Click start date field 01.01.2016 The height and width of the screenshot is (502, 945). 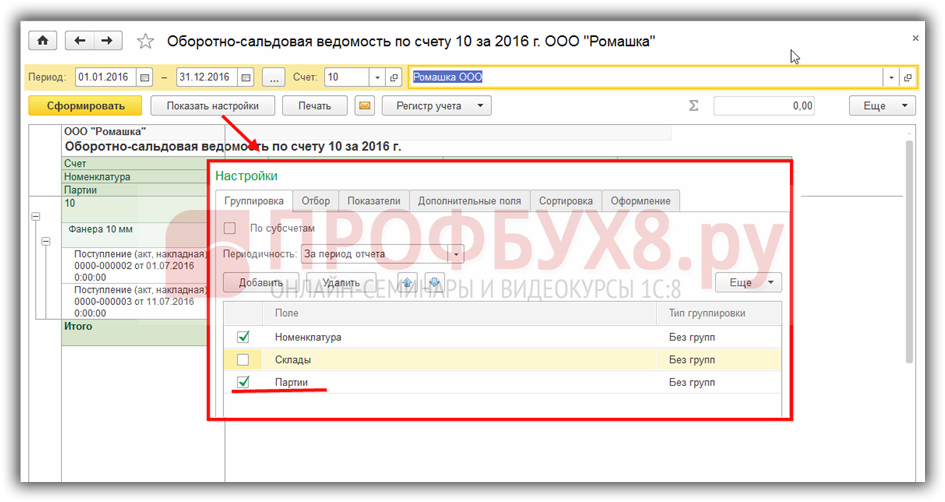click(106, 78)
